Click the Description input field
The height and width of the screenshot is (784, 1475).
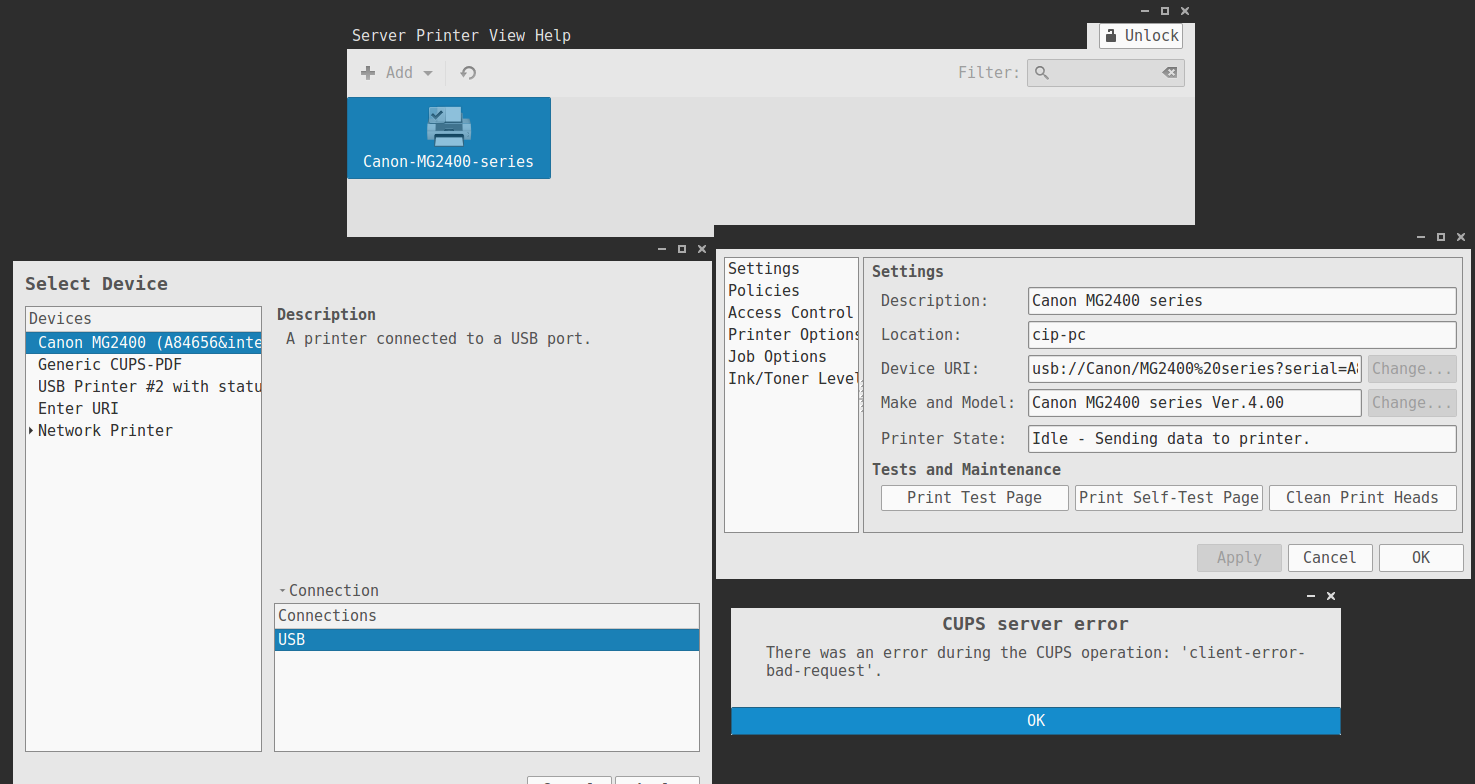tap(1242, 300)
